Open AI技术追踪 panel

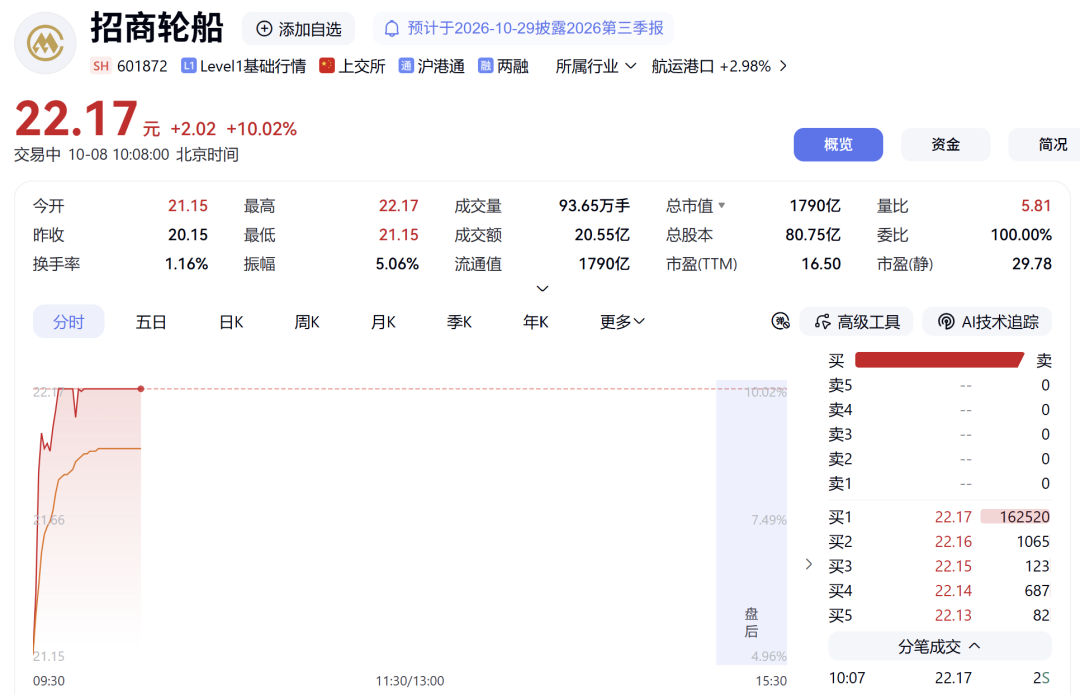click(987, 322)
